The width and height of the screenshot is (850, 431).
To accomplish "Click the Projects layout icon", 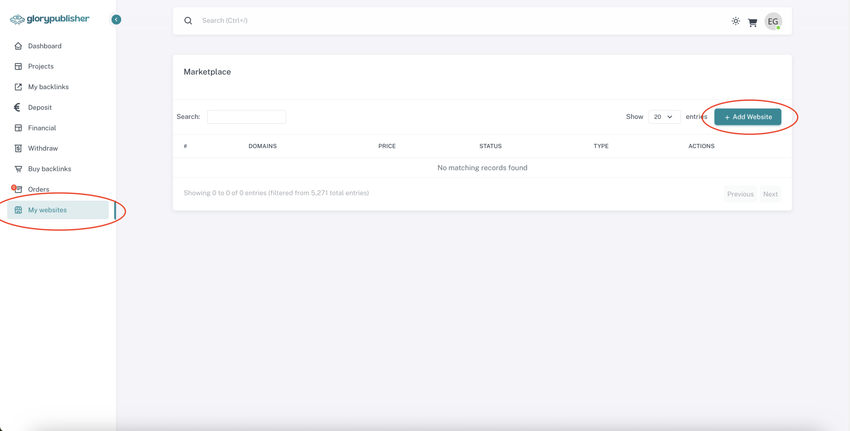I will pos(18,66).
